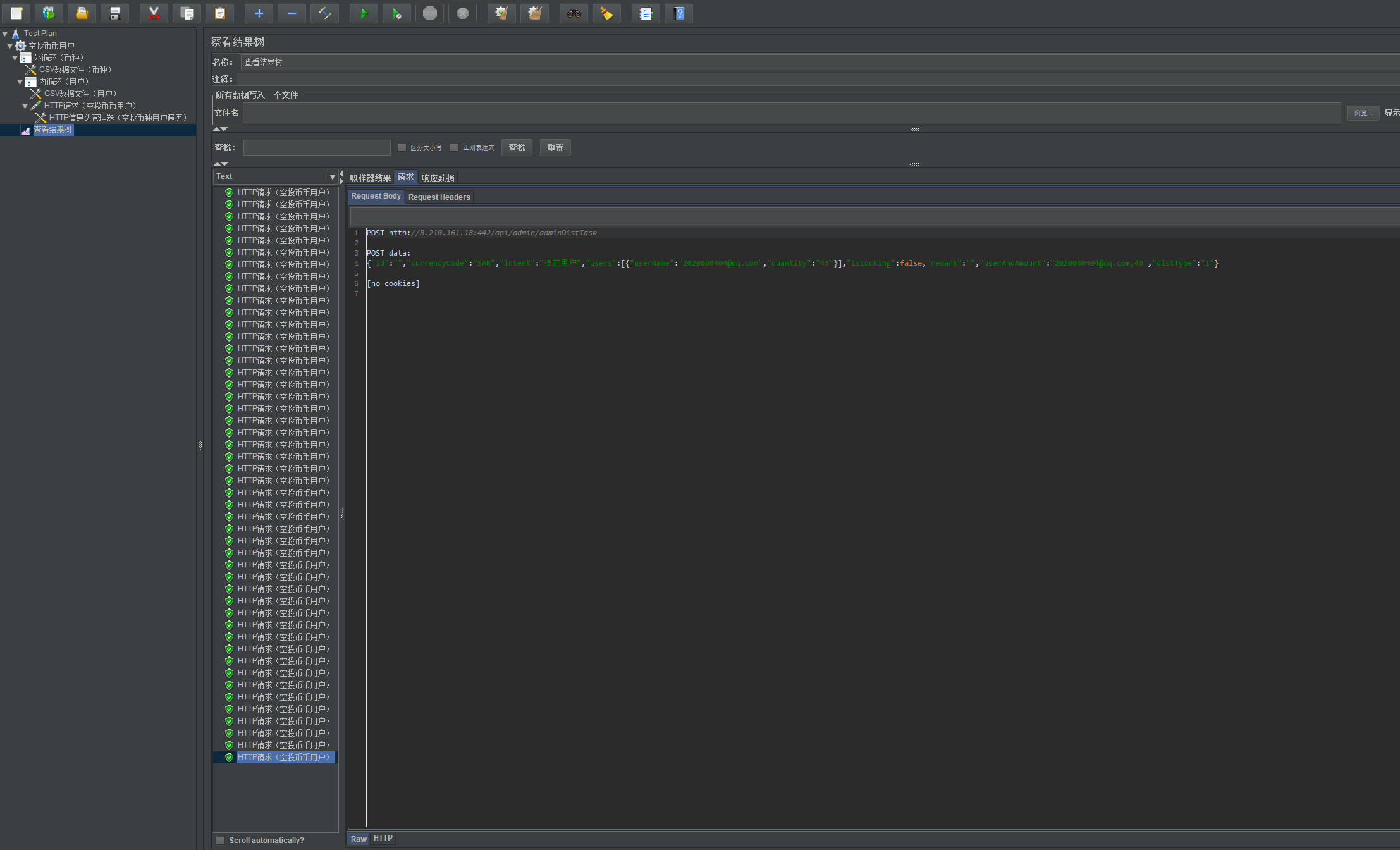Select the HTTP bottom tab
The width and height of the screenshot is (1400, 850).
click(x=383, y=838)
